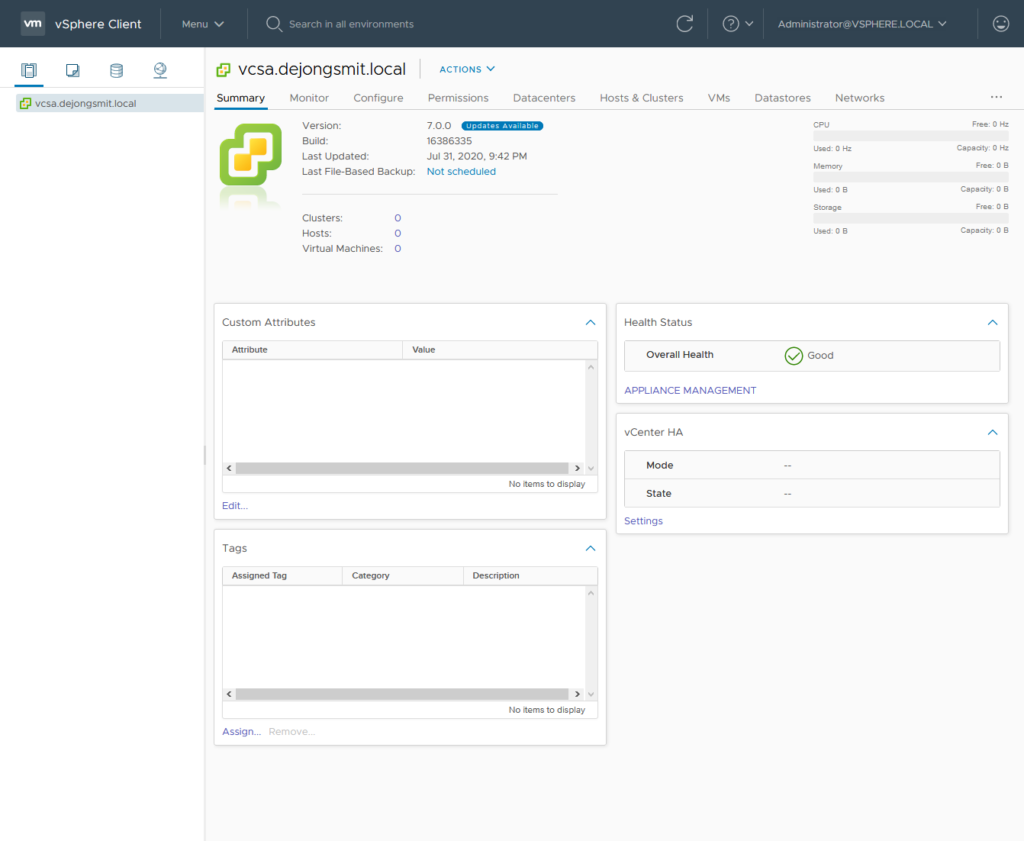Switch to the Datacenters tab

544,98
